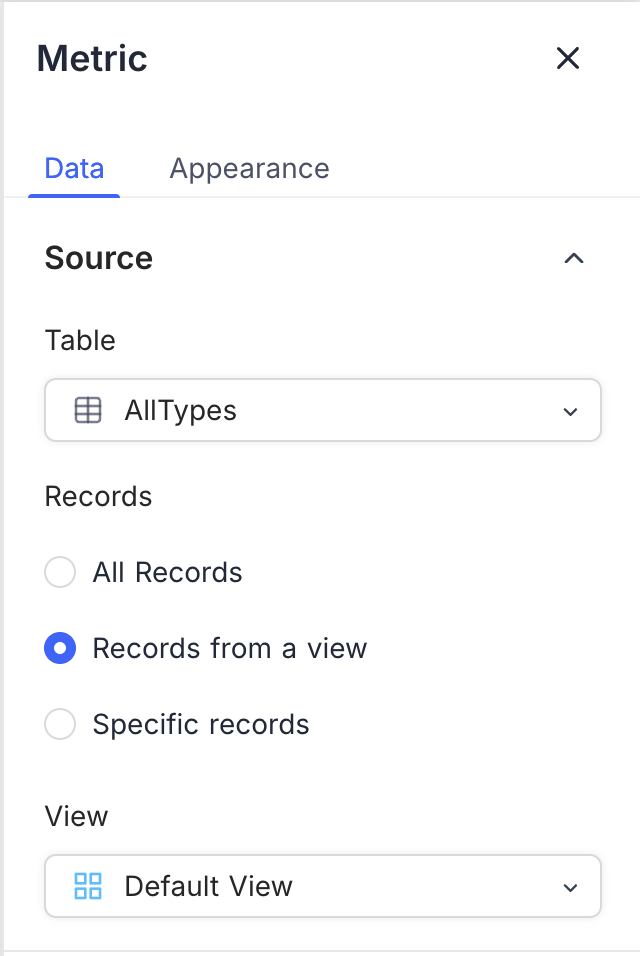Choose the Specific records radio option

(60, 725)
